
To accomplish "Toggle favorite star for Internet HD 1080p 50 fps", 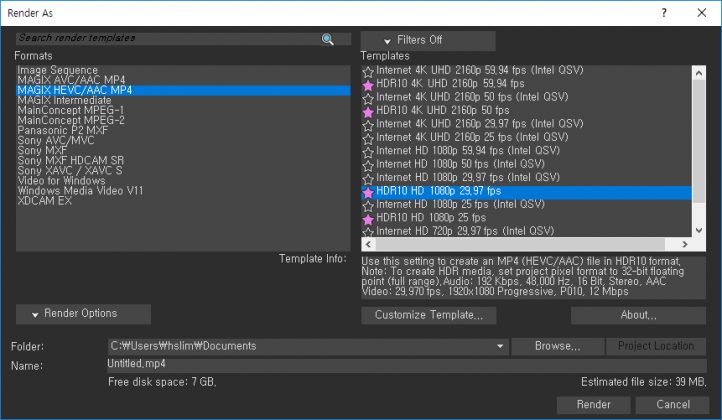I will pos(368,165).
